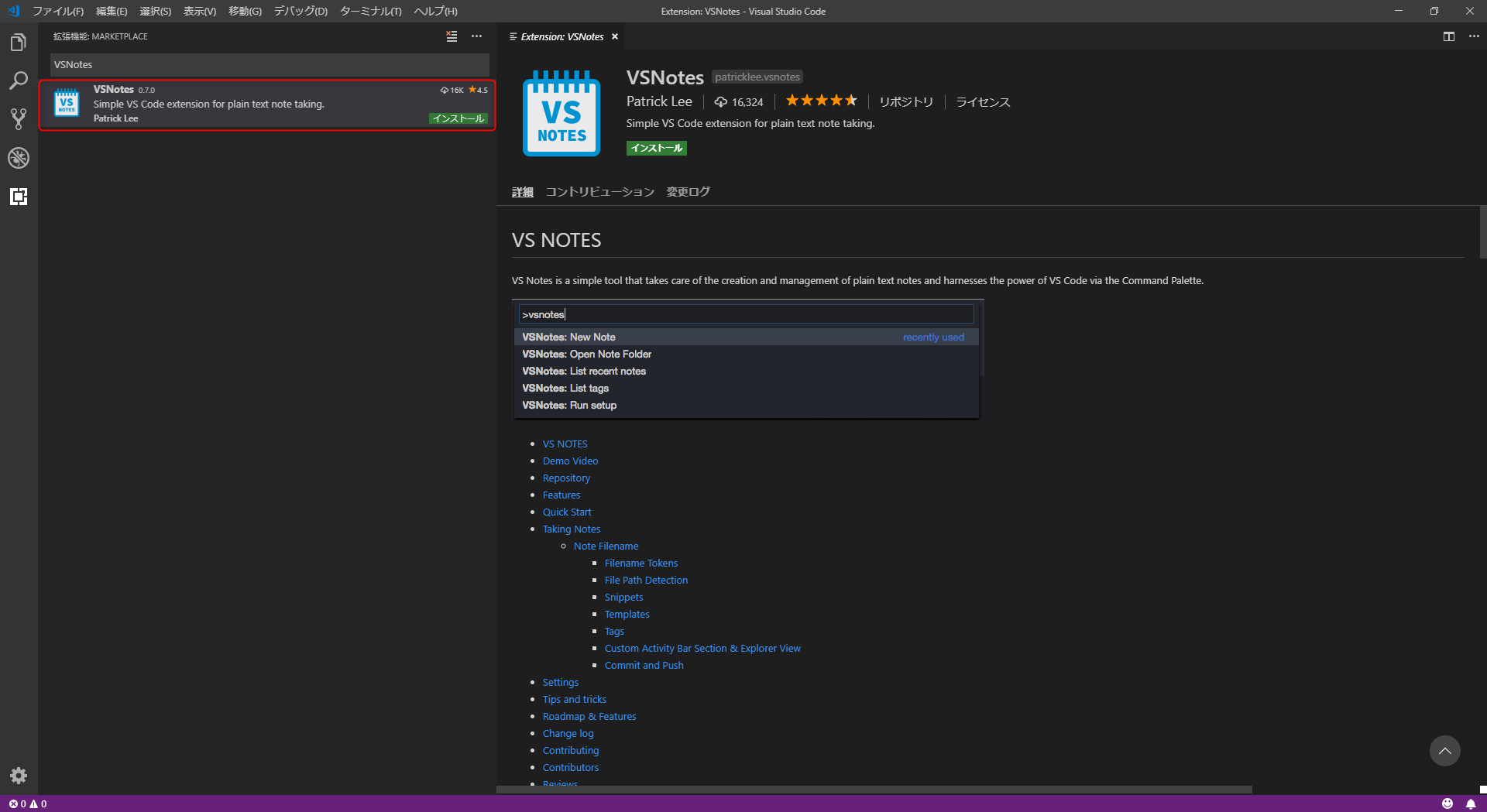Click the Demo Video contents link

pos(570,461)
